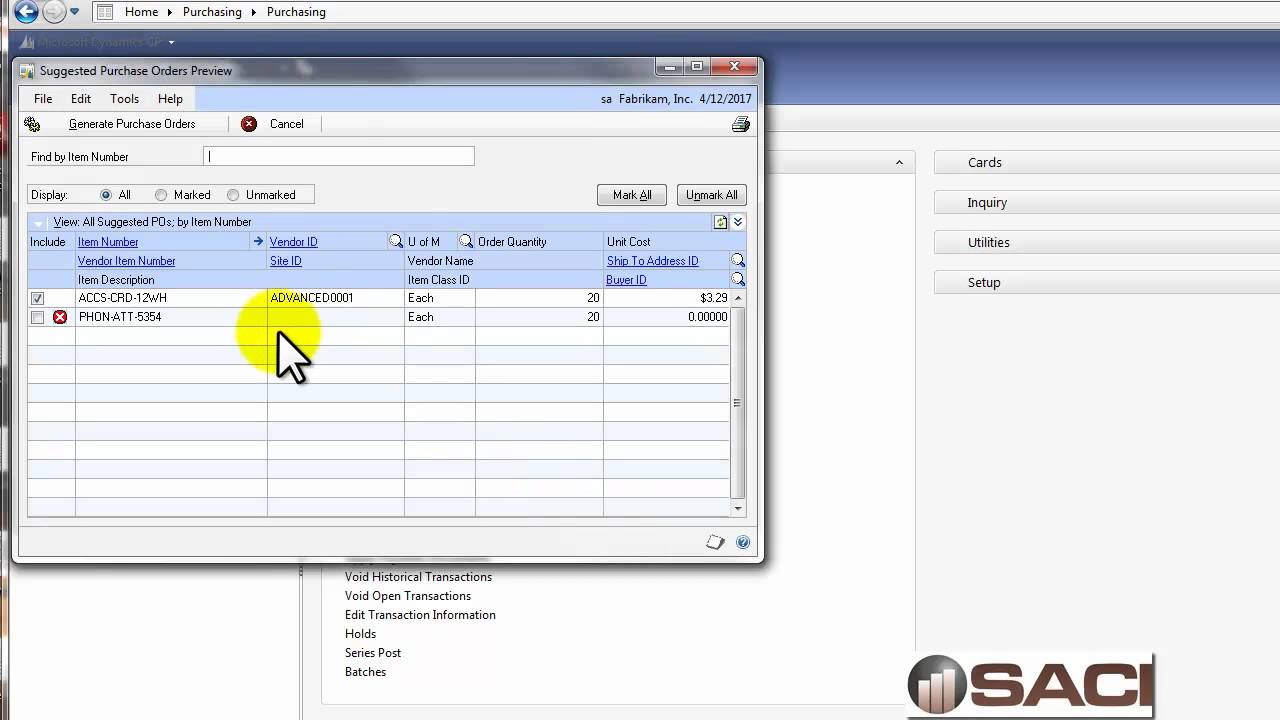Click the grid scroll up arrow
This screenshot has width=1280, height=720.
point(738,298)
